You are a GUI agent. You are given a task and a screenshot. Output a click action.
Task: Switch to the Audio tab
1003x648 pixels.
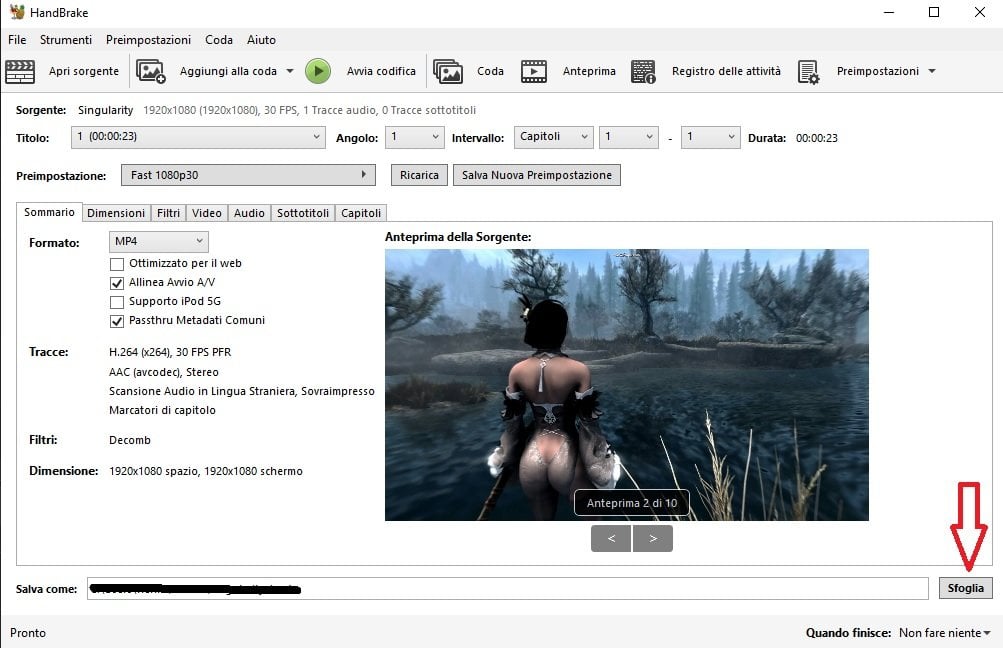point(249,213)
